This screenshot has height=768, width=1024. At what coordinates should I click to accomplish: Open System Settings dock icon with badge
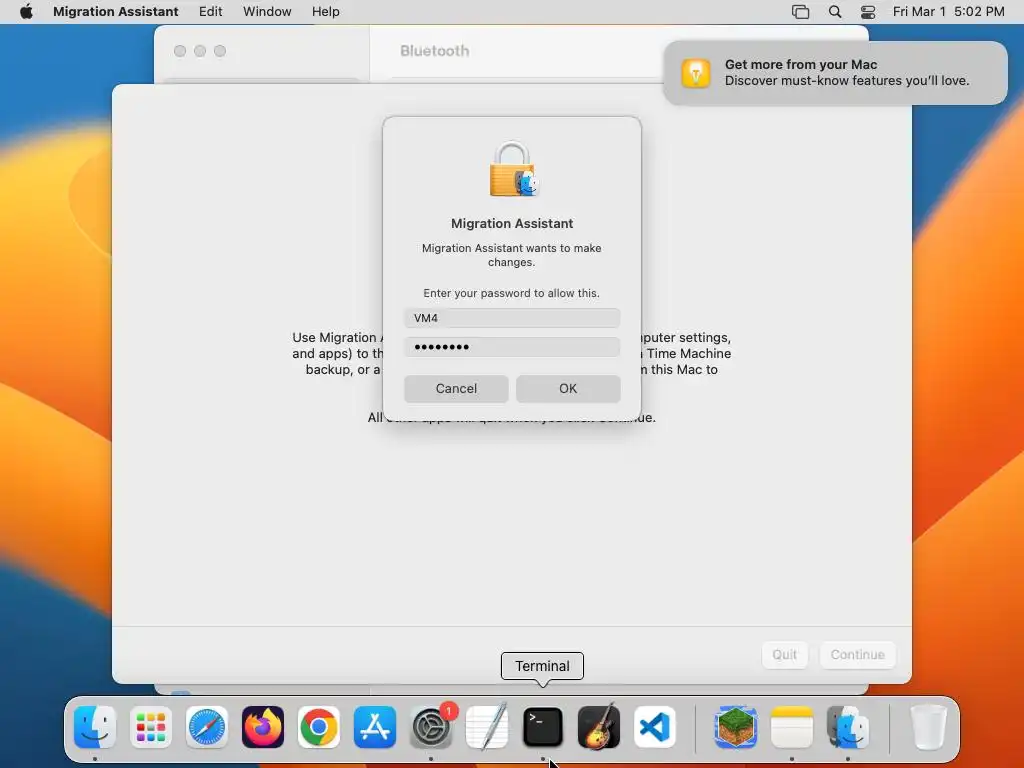431,727
